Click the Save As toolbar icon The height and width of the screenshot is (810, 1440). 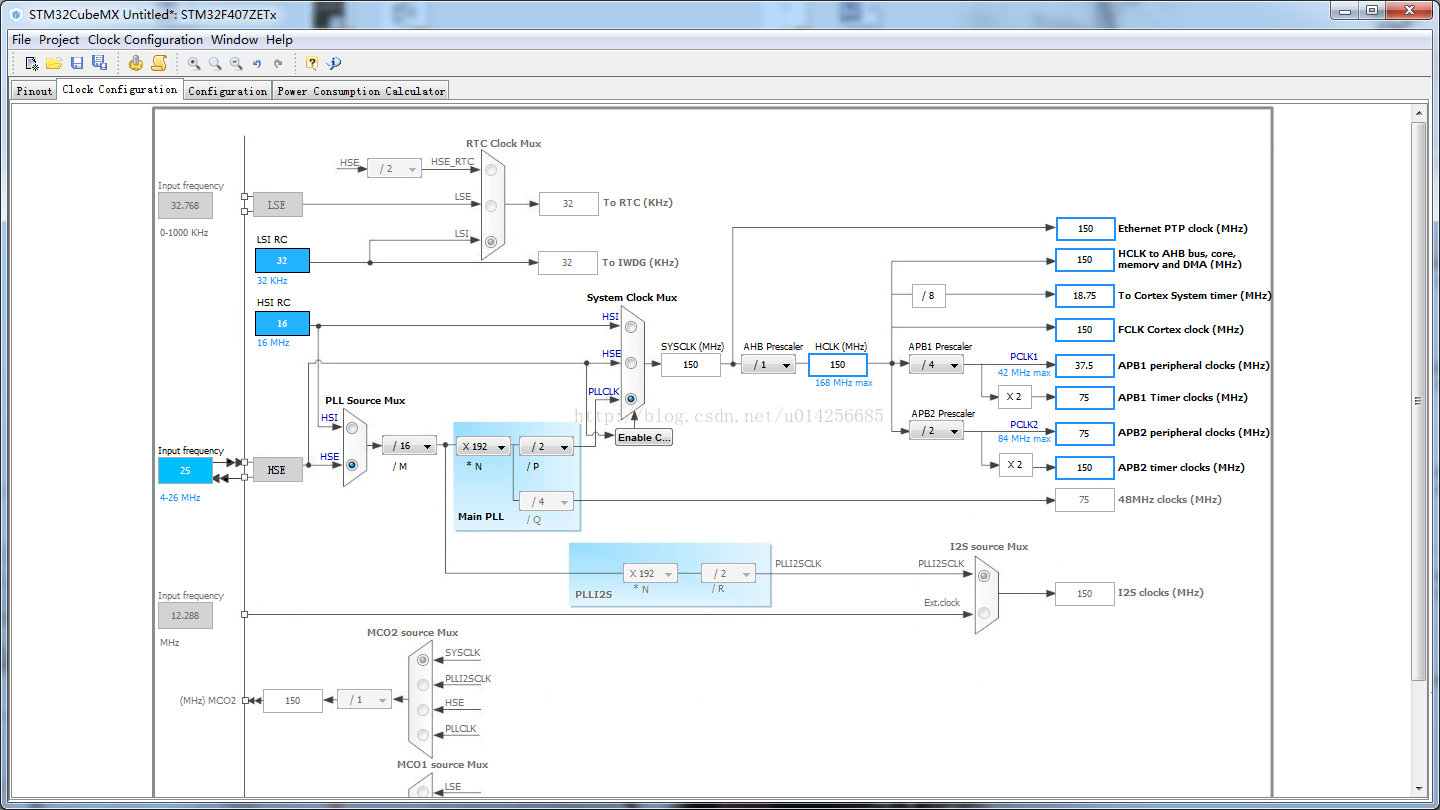pyautogui.click(x=99, y=63)
